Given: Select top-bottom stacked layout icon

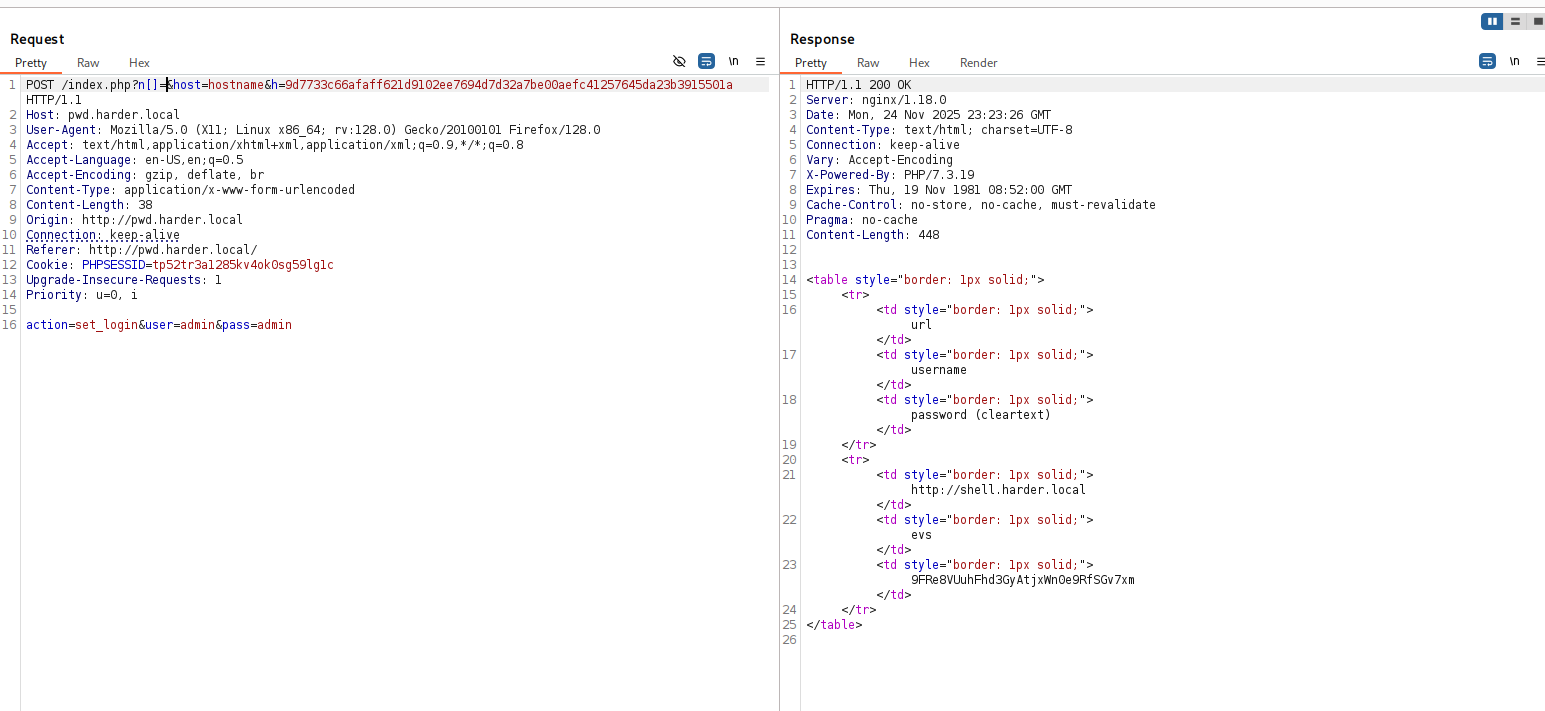Looking at the screenshot, I should (1515, 21).
